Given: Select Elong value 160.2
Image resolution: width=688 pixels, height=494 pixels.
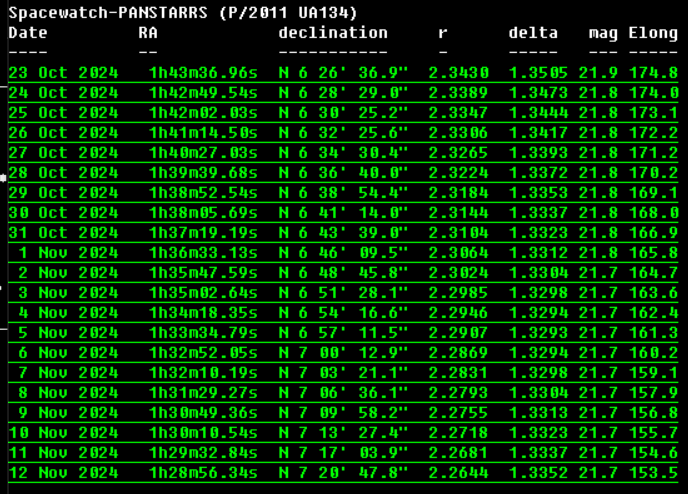Looking at the screenshot, I should tap(653, 353).
